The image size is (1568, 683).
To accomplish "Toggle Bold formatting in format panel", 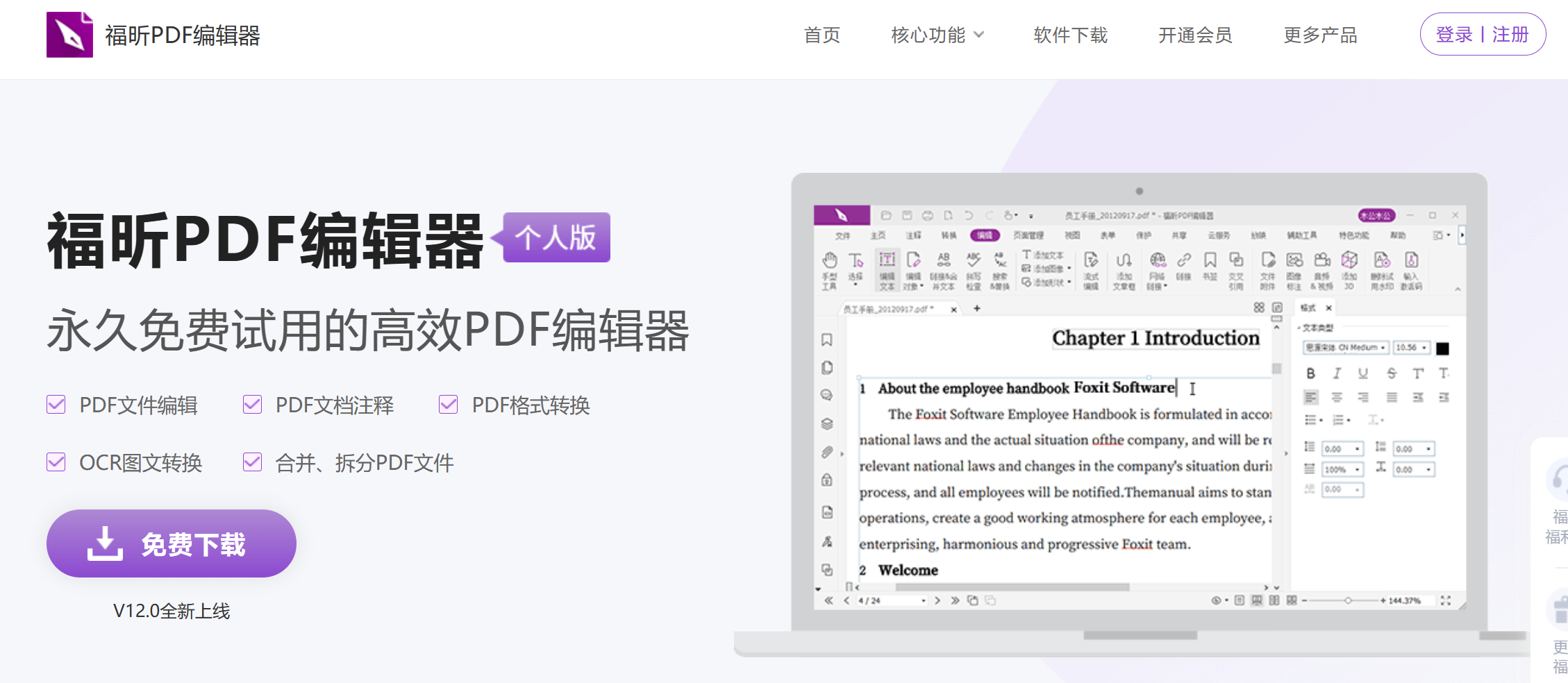I will tap(1310, 373).
